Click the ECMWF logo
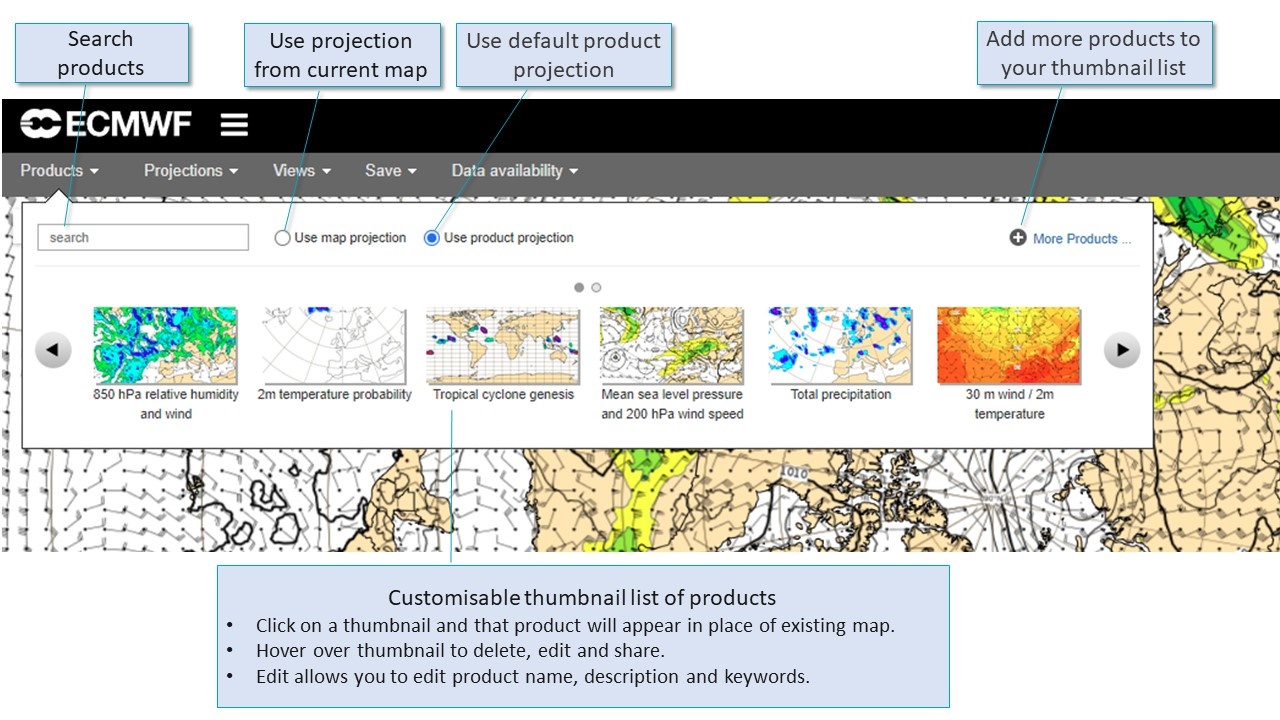 click(x=106, y=124)
